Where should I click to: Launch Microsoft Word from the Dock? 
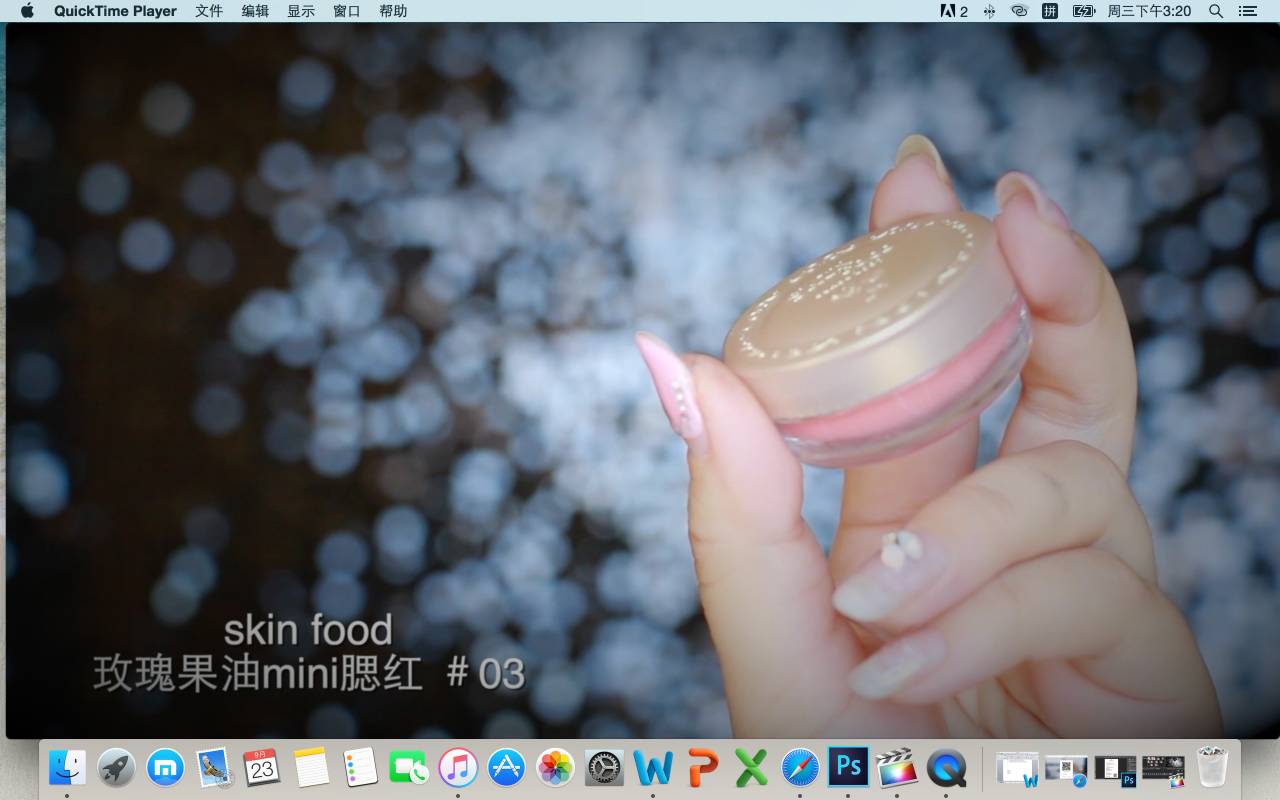tap(653, 768)
